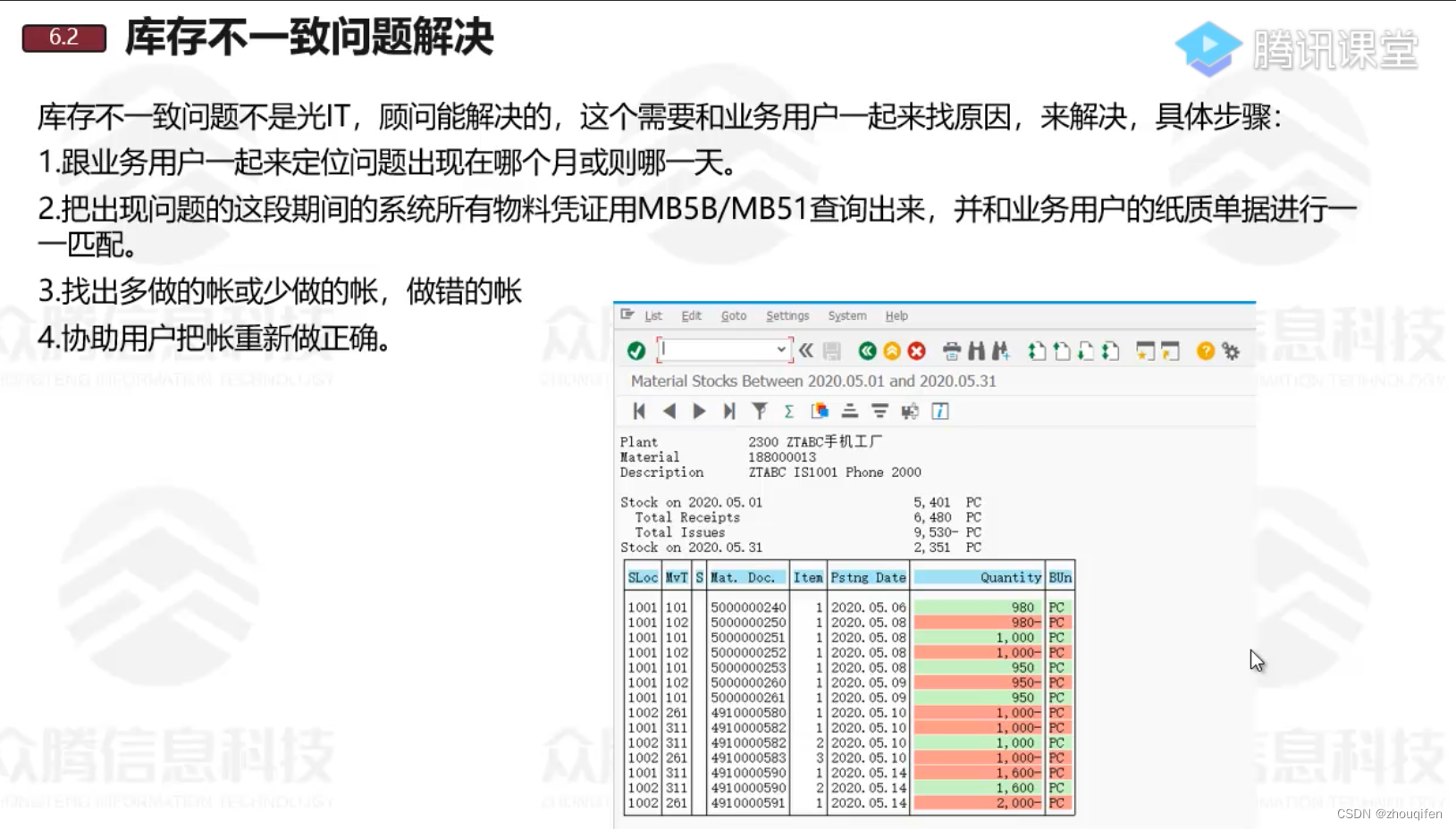Click the green Enter checkmark icon

pos(636,351)
